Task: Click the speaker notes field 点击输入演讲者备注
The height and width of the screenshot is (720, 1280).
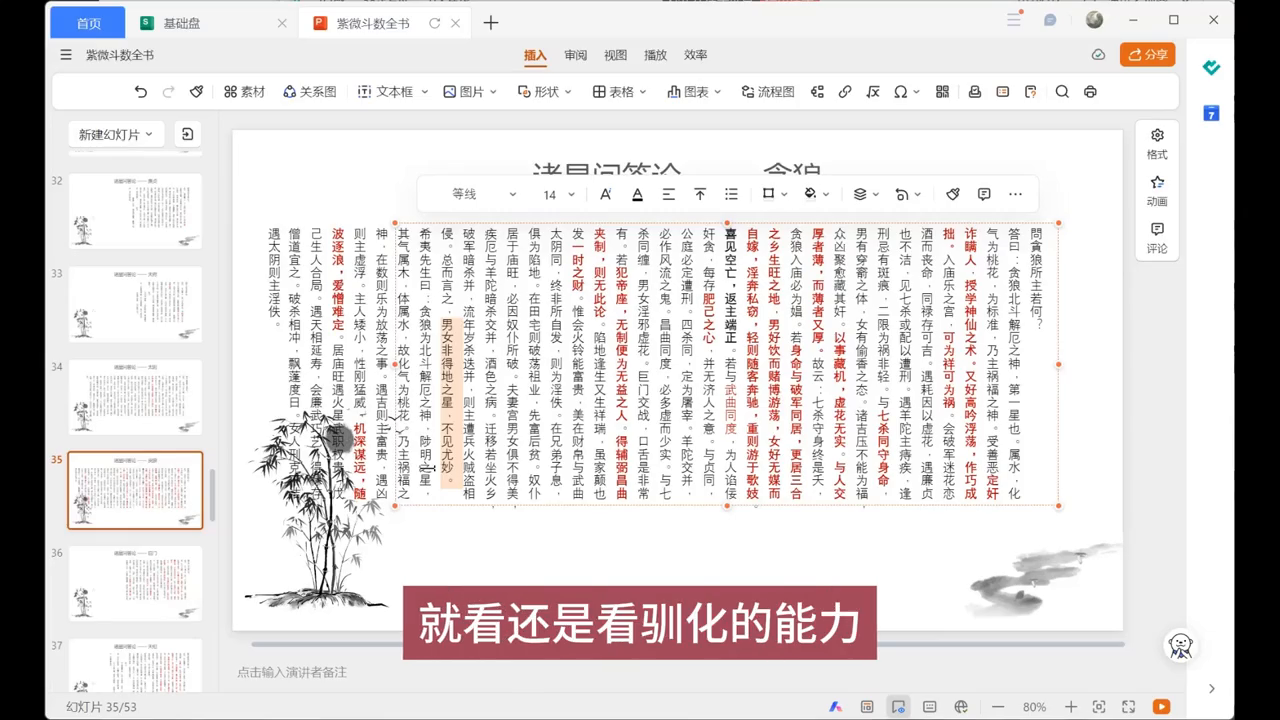Action: click(292, 673)
